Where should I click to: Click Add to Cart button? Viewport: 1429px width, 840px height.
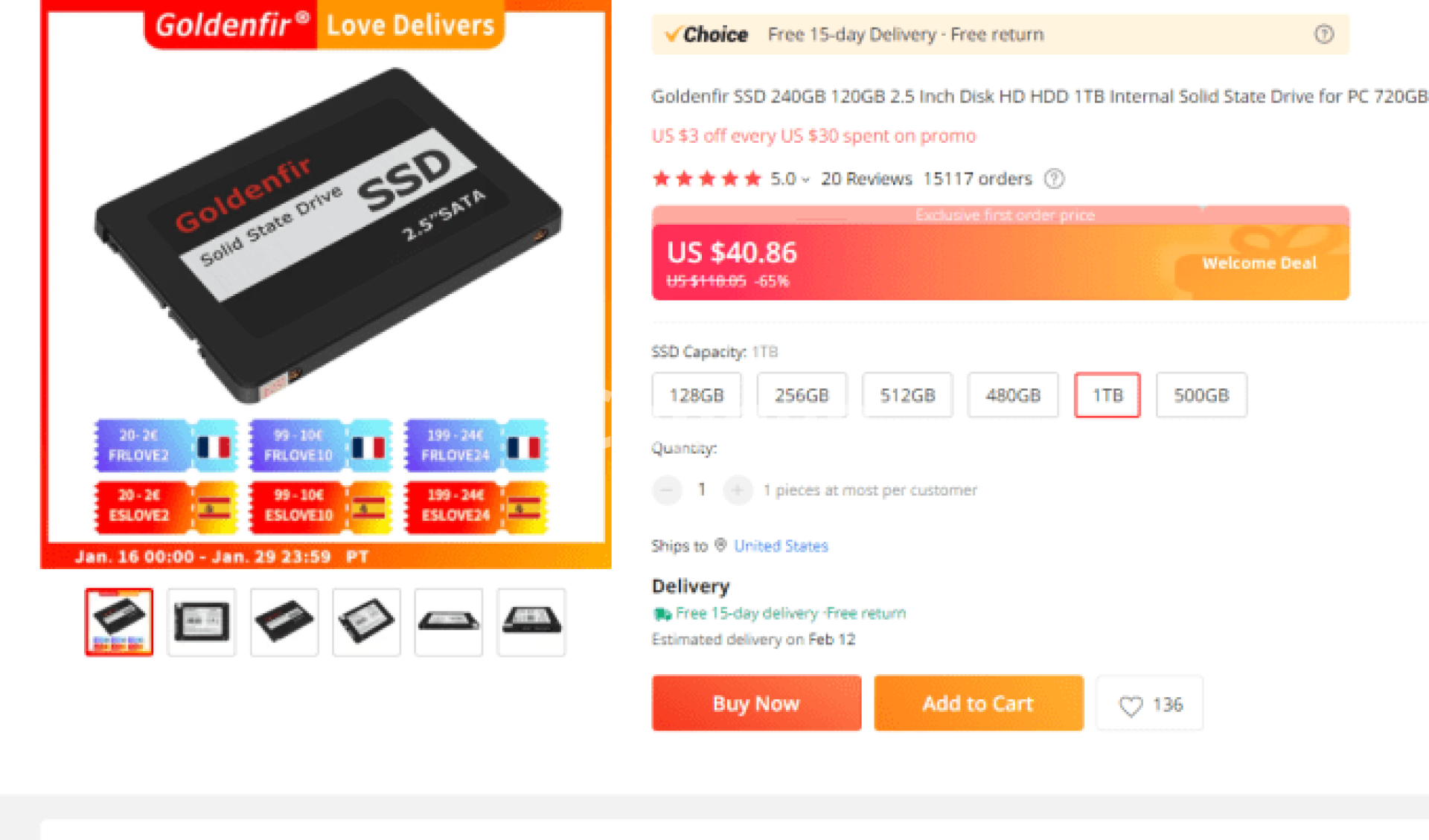point(978,703)
